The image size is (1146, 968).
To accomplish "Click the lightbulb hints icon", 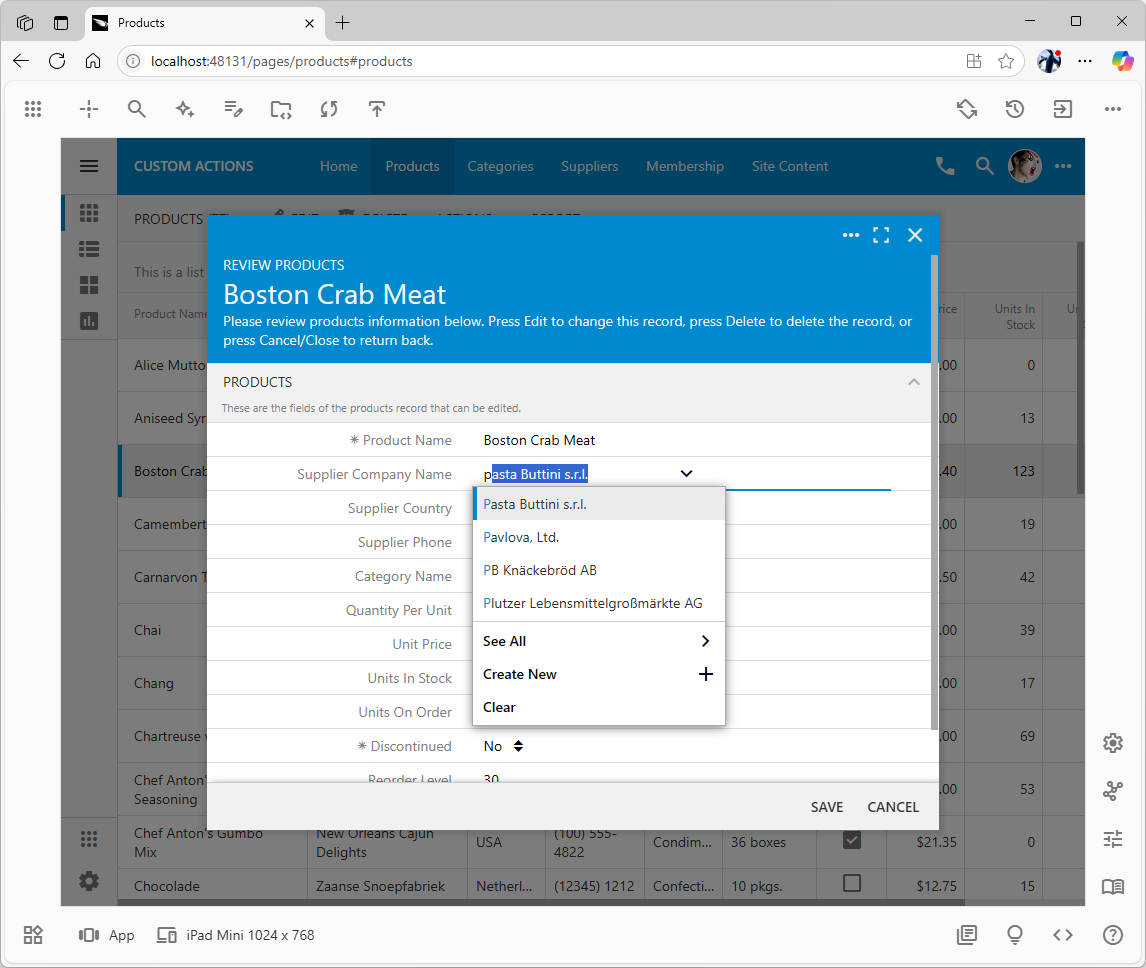I will (x=1014, y=934).
